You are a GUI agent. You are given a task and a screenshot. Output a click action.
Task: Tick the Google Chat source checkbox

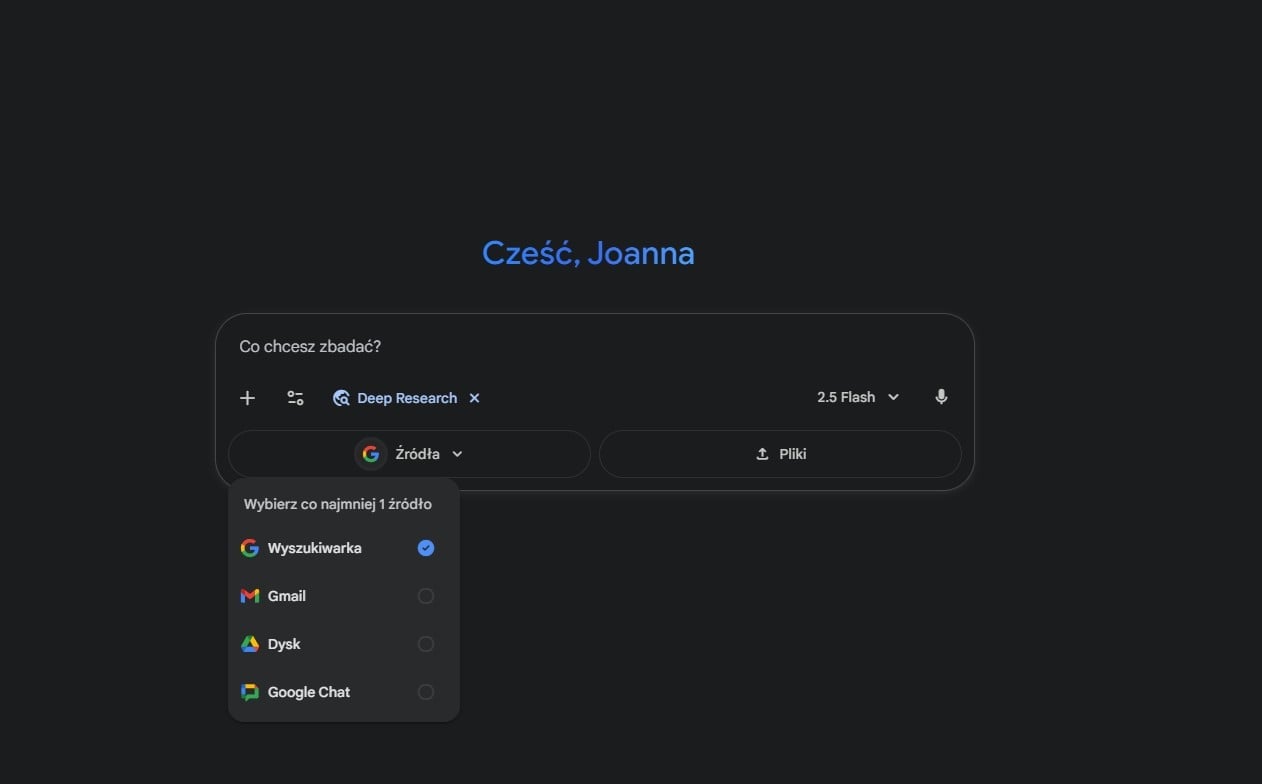coord(426,692)
